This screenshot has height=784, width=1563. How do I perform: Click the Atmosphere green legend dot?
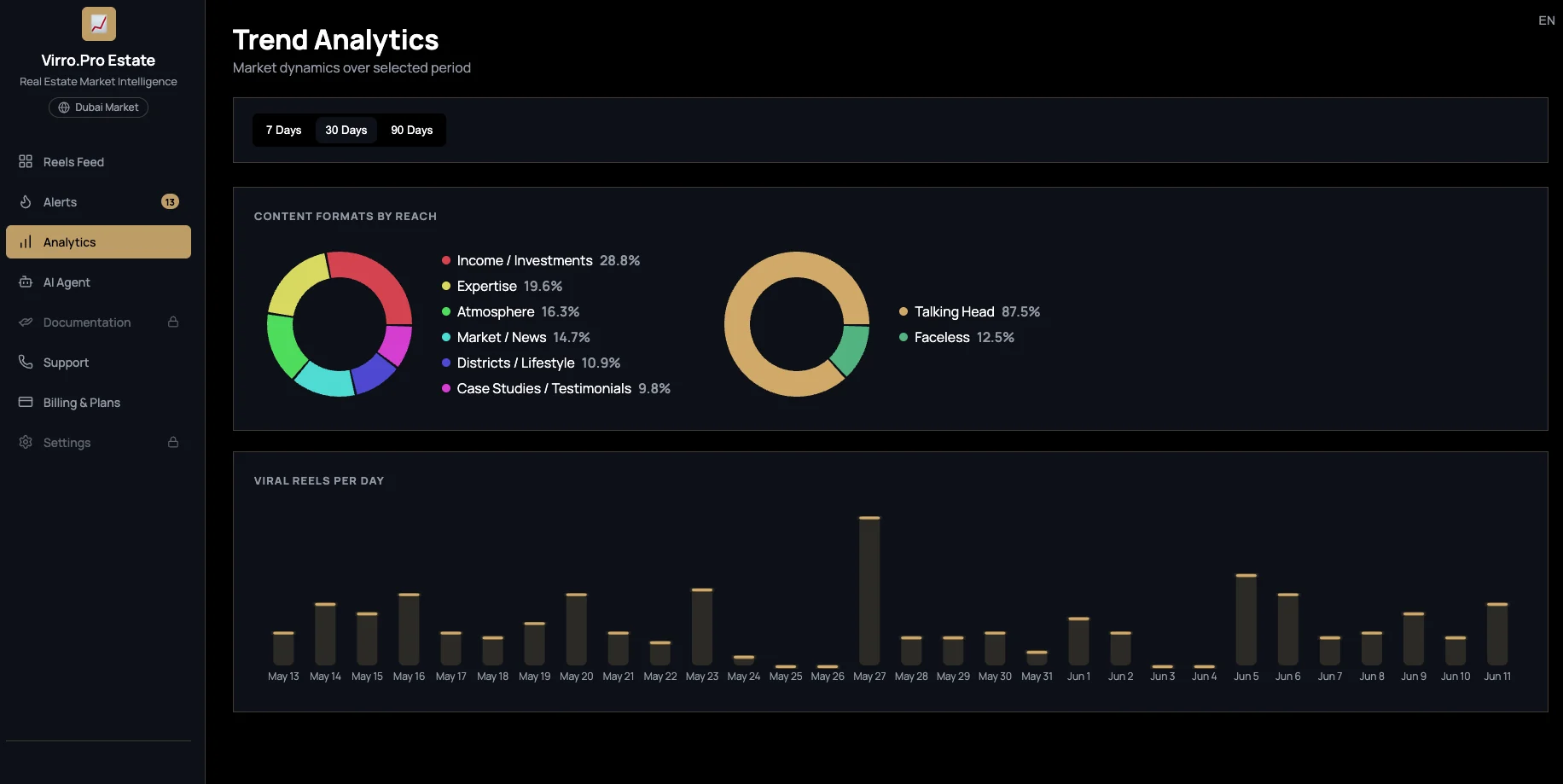pyautogui.click(x=445, y=311)
